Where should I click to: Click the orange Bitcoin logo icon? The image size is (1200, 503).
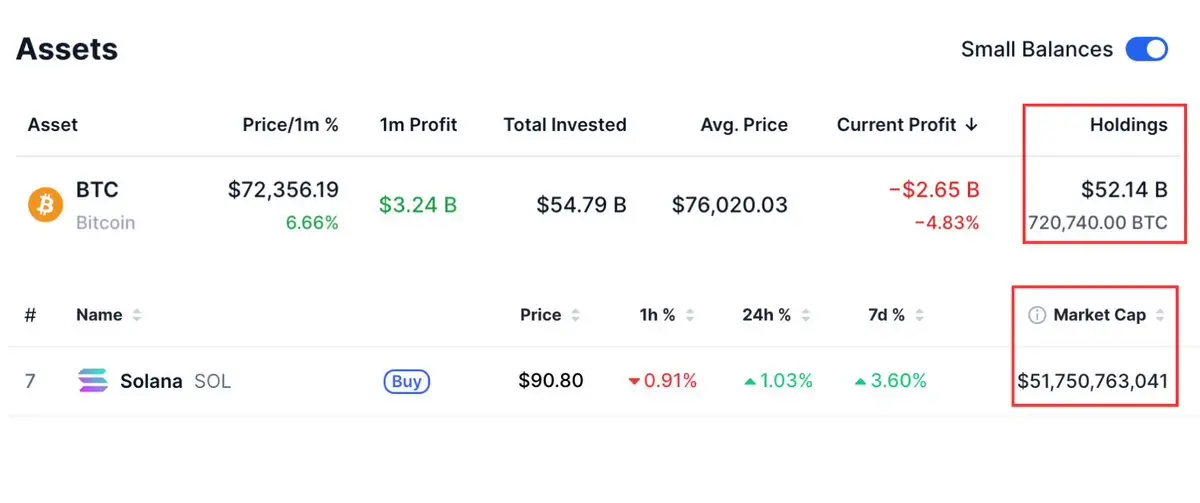45,206
